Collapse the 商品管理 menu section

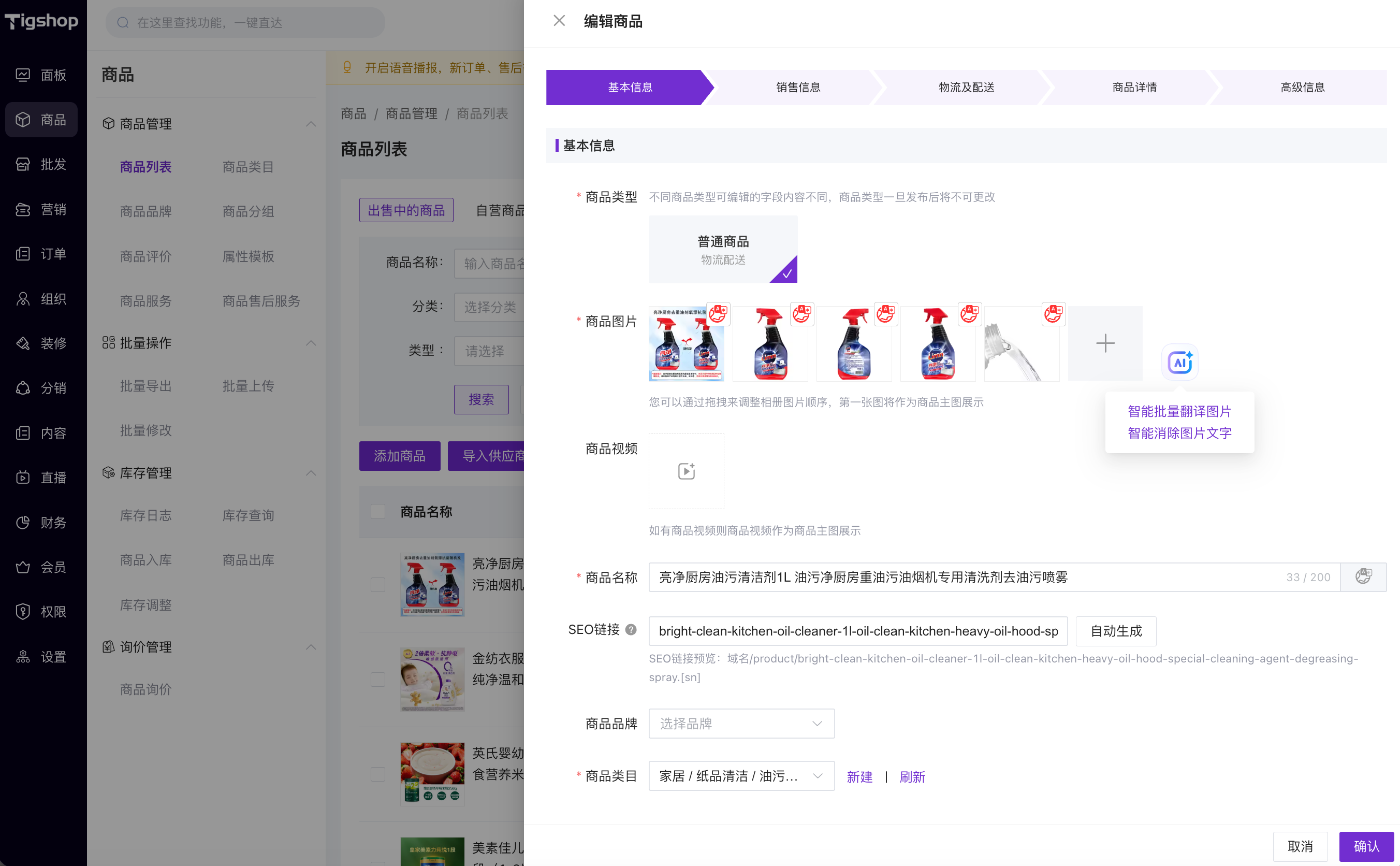[x=311, y=124]
